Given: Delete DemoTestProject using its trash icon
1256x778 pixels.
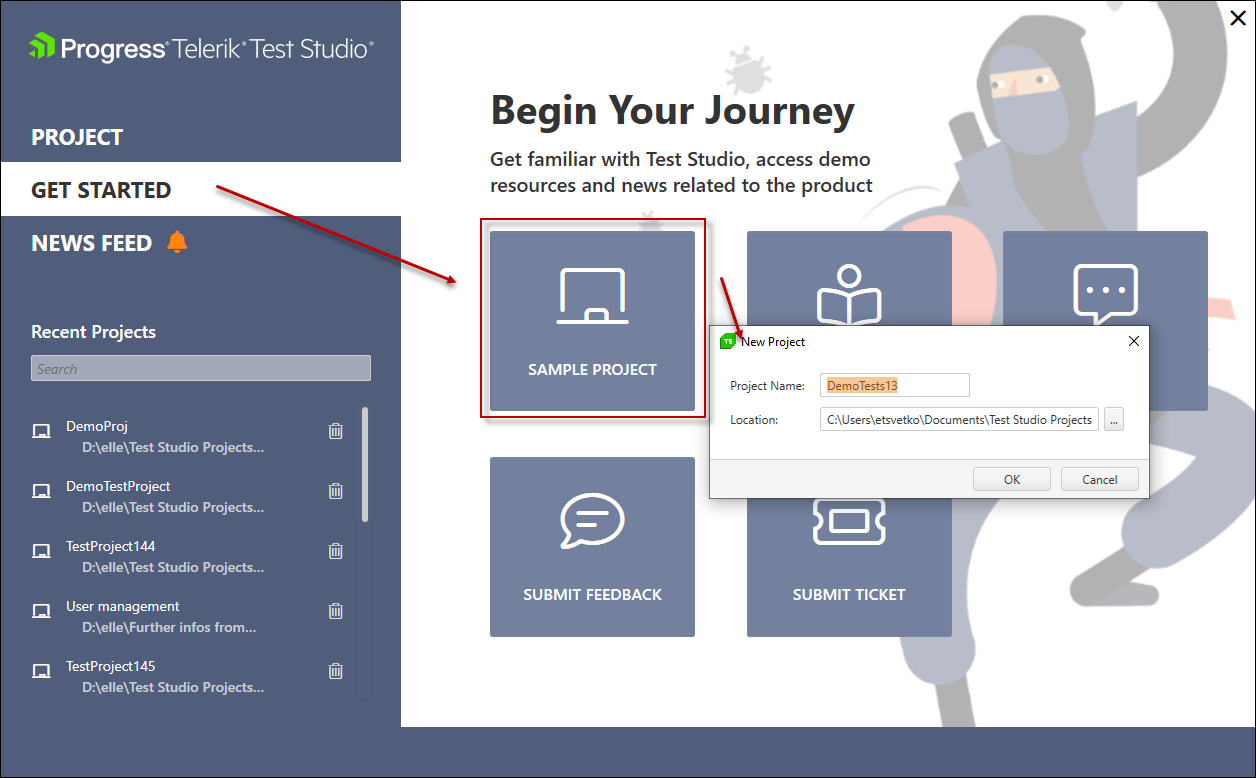Looking at the screenshot, I should pos(336,491).
